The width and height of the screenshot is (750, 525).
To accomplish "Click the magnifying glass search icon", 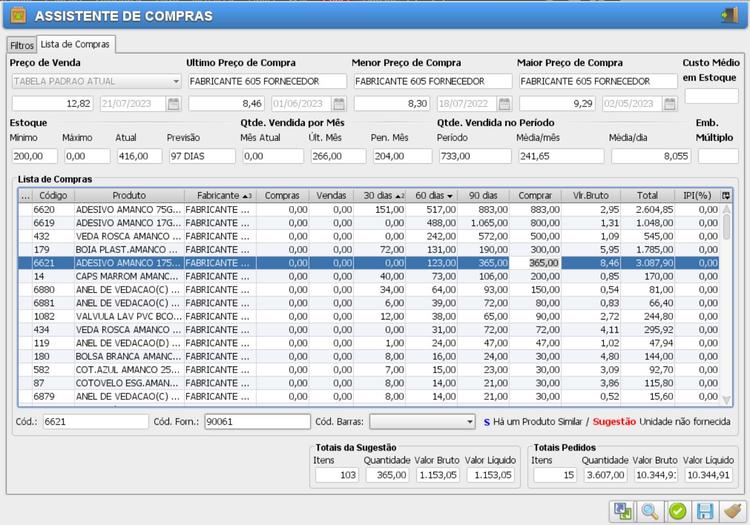I will tap(650, 511).
